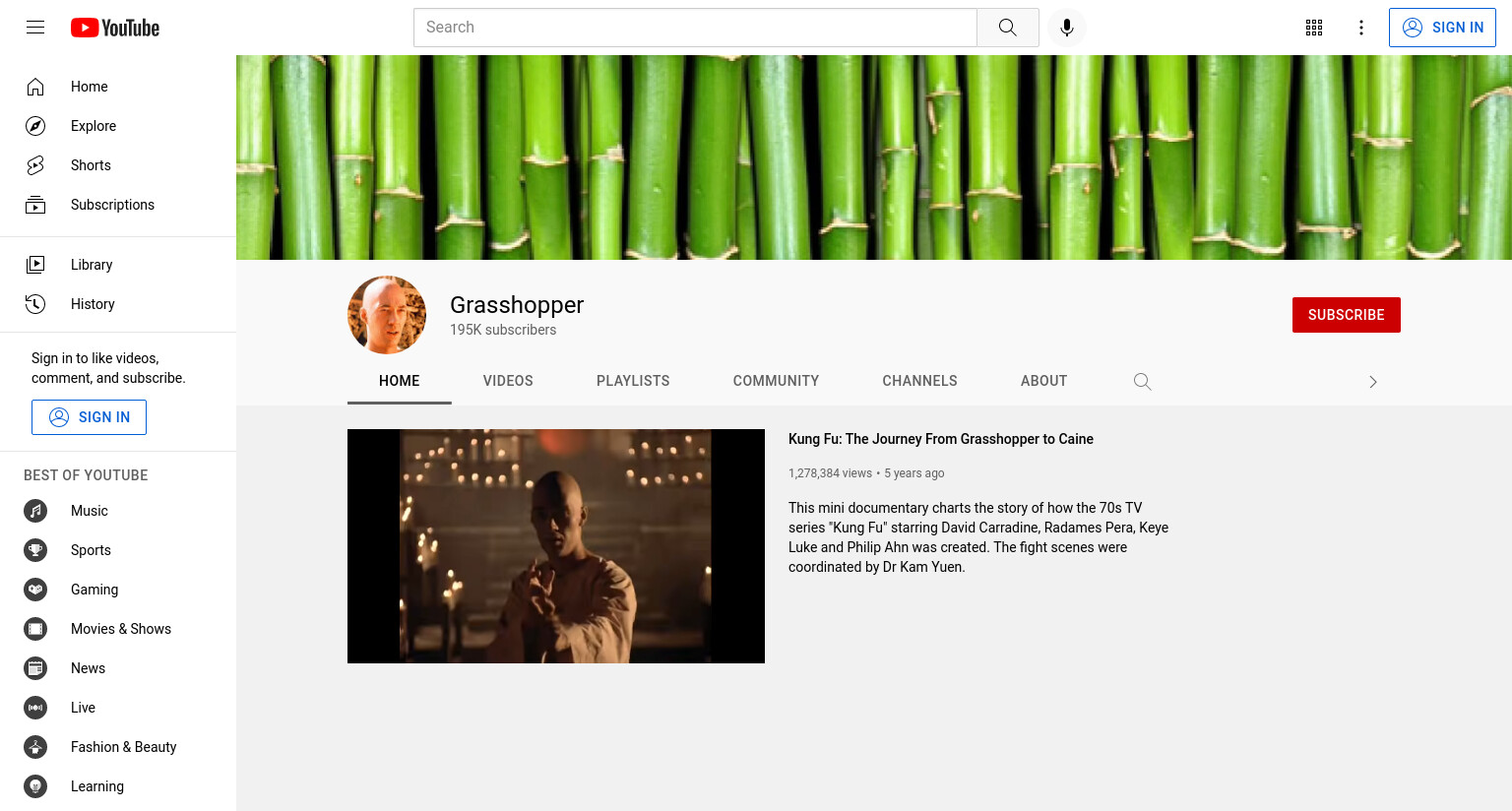Image resolution: width=1512 pixels, height=811 pixels.
Task: Click the News icon
Action: (x=35, y=668)
